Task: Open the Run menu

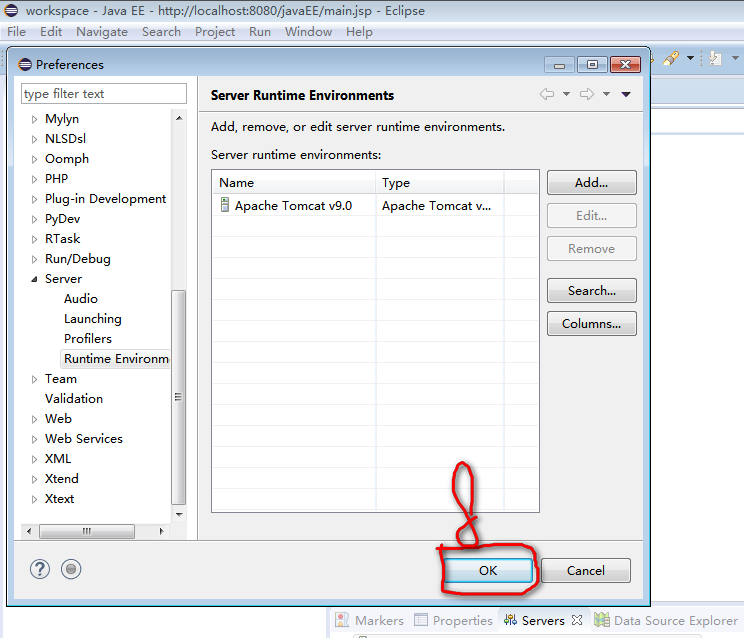Action: 260,31
